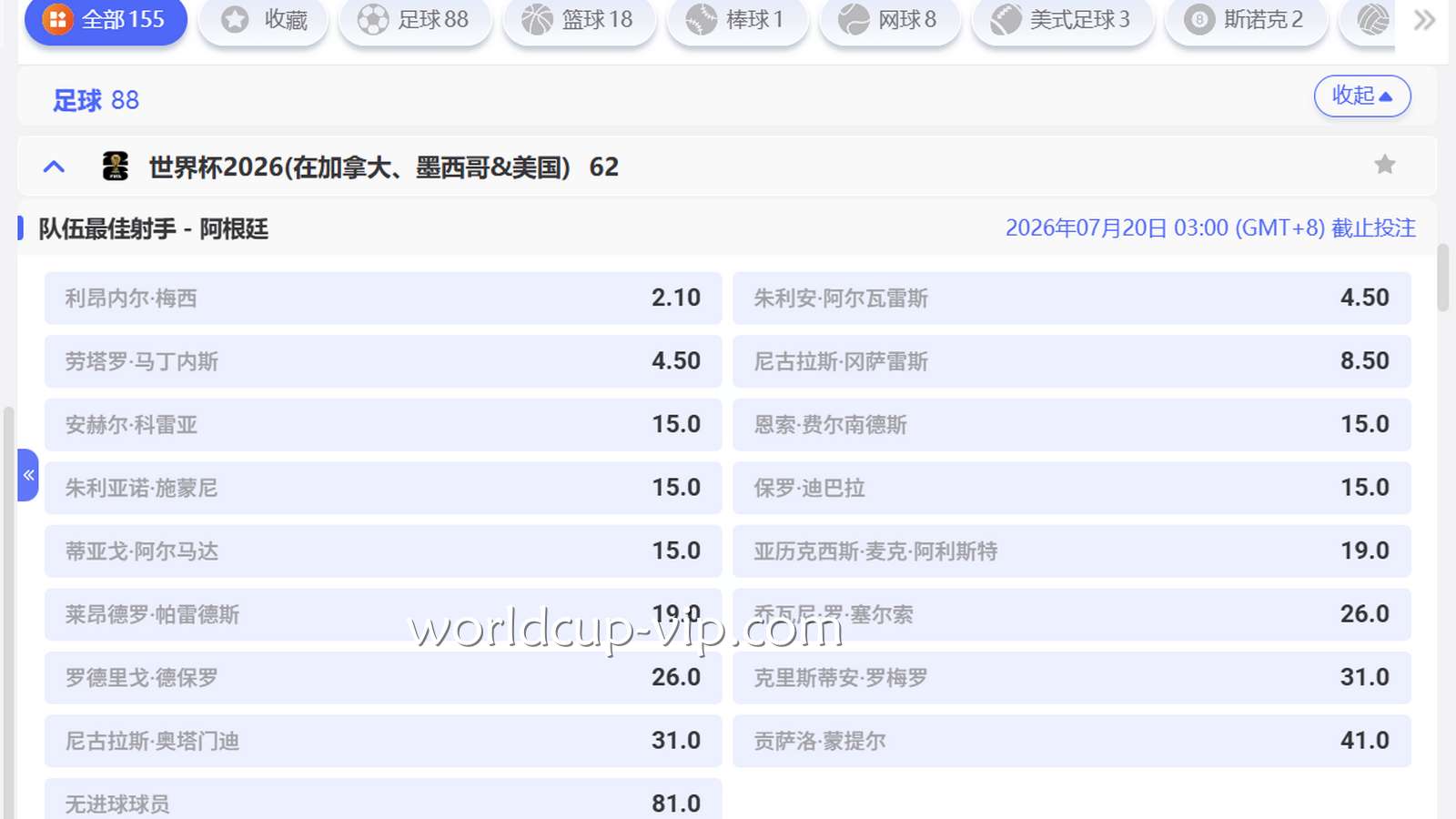Image resolution: width=1456 pixels, height=819 pixels.
Task: Collapse the 世界杯2026 section chevron
Action: click(55, 167)
